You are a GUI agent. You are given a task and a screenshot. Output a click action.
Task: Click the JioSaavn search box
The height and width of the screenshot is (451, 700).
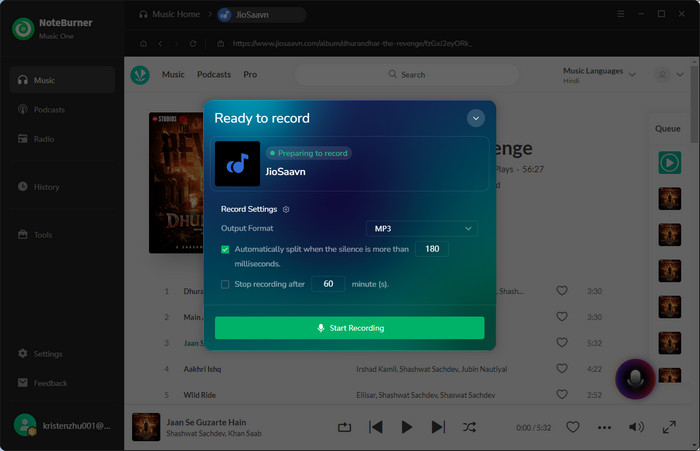tap(407, 75)
